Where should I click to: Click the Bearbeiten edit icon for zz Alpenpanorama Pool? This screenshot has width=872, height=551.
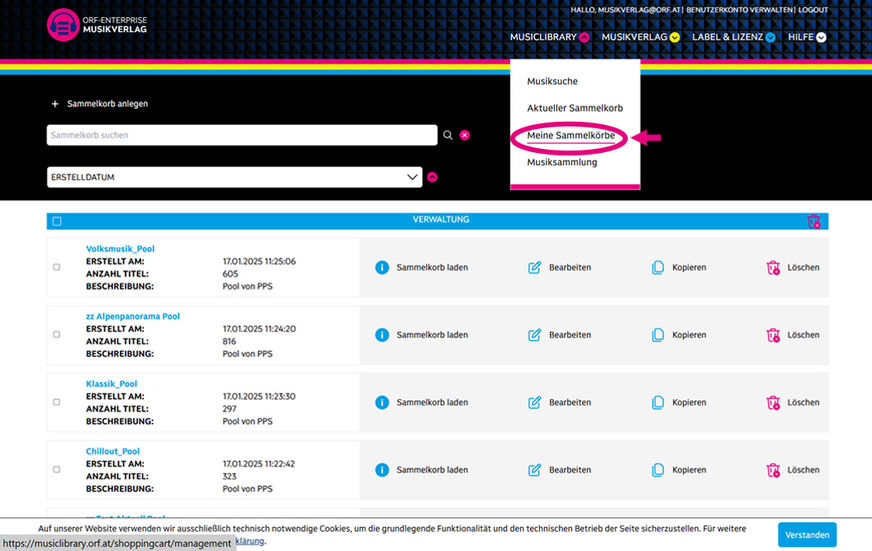point(534,335)
